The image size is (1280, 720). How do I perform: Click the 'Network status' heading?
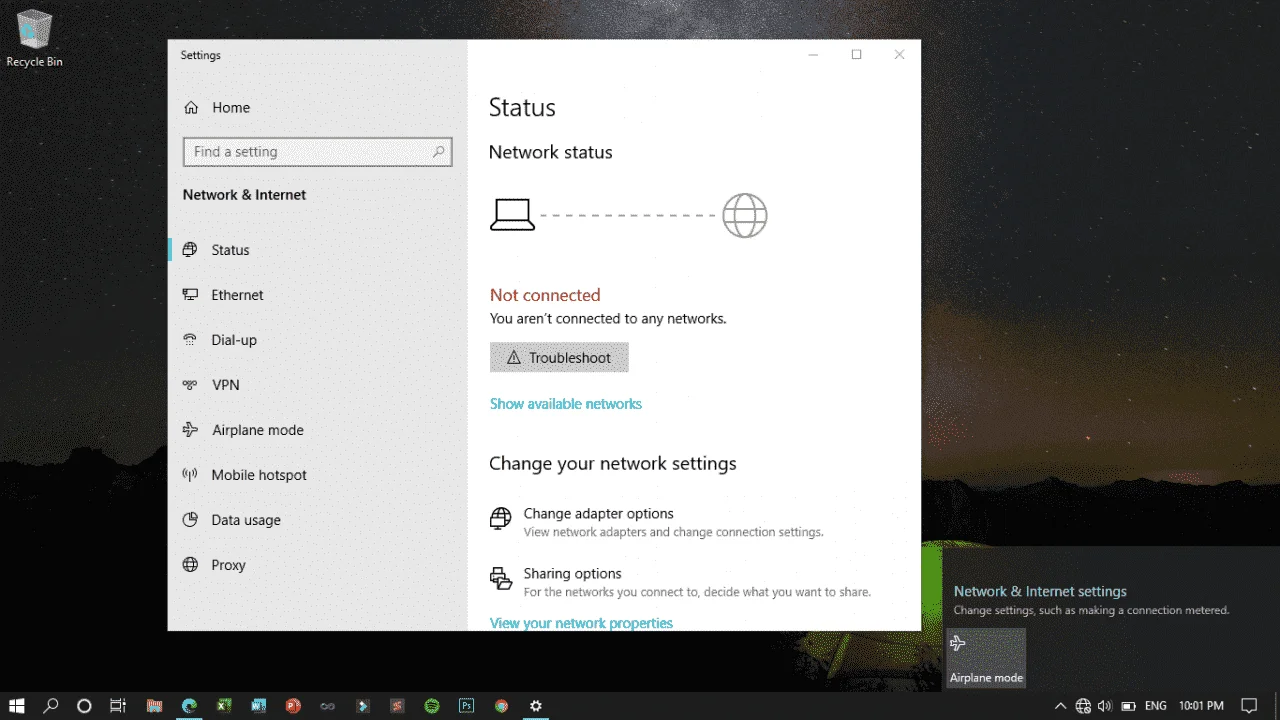click(551, 152)
